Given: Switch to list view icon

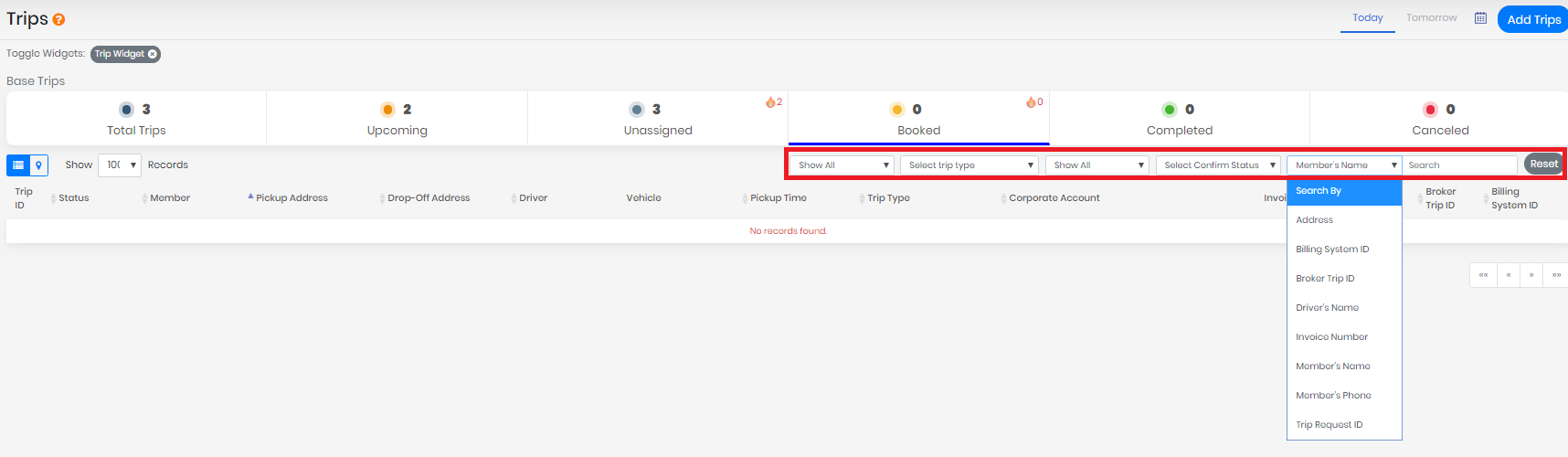Looking at the screenshot, I should point(18,165).
